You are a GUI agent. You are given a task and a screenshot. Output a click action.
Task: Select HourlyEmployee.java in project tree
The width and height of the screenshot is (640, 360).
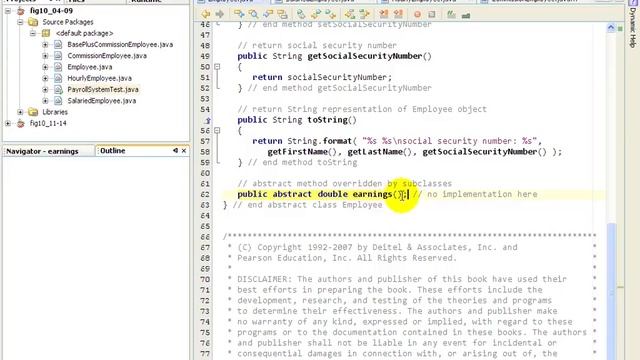click(100, 78)
